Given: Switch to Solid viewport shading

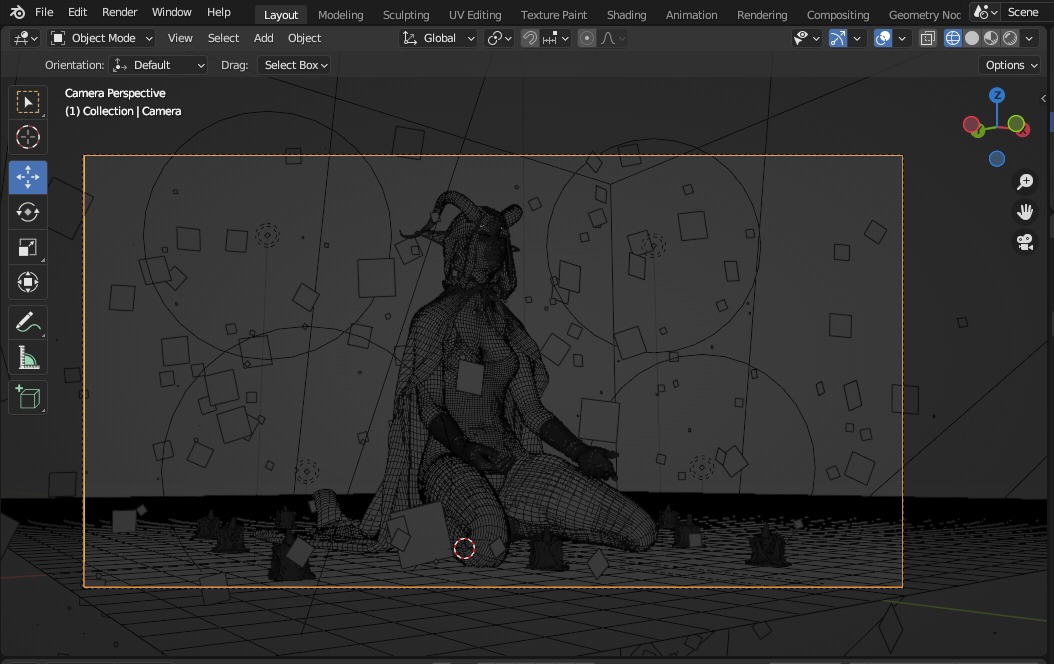Looking at the screenshot, I should point(972,38).
